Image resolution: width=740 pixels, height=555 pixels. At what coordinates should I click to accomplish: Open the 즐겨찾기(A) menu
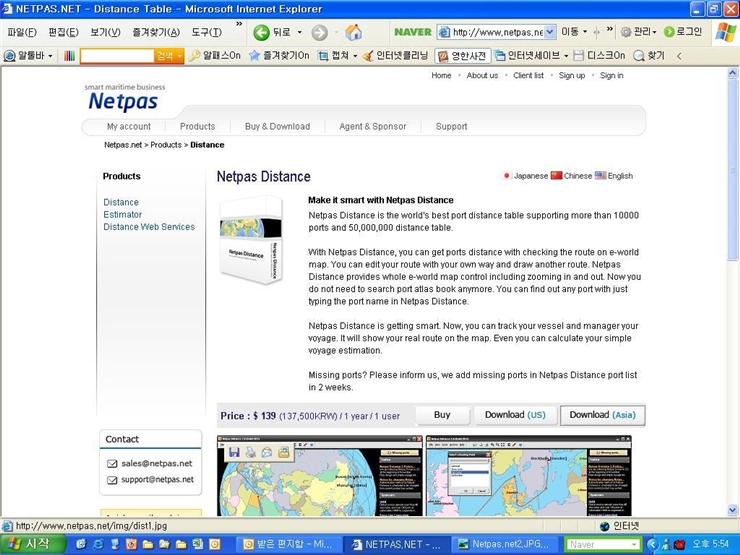[x=156, y=32]
